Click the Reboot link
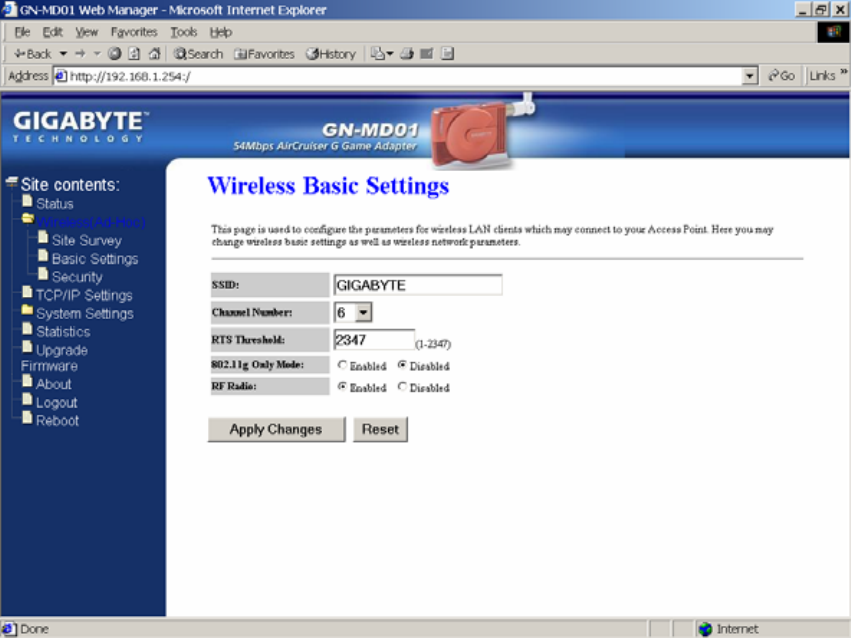 pyautogui.click(x=57, y=420)
